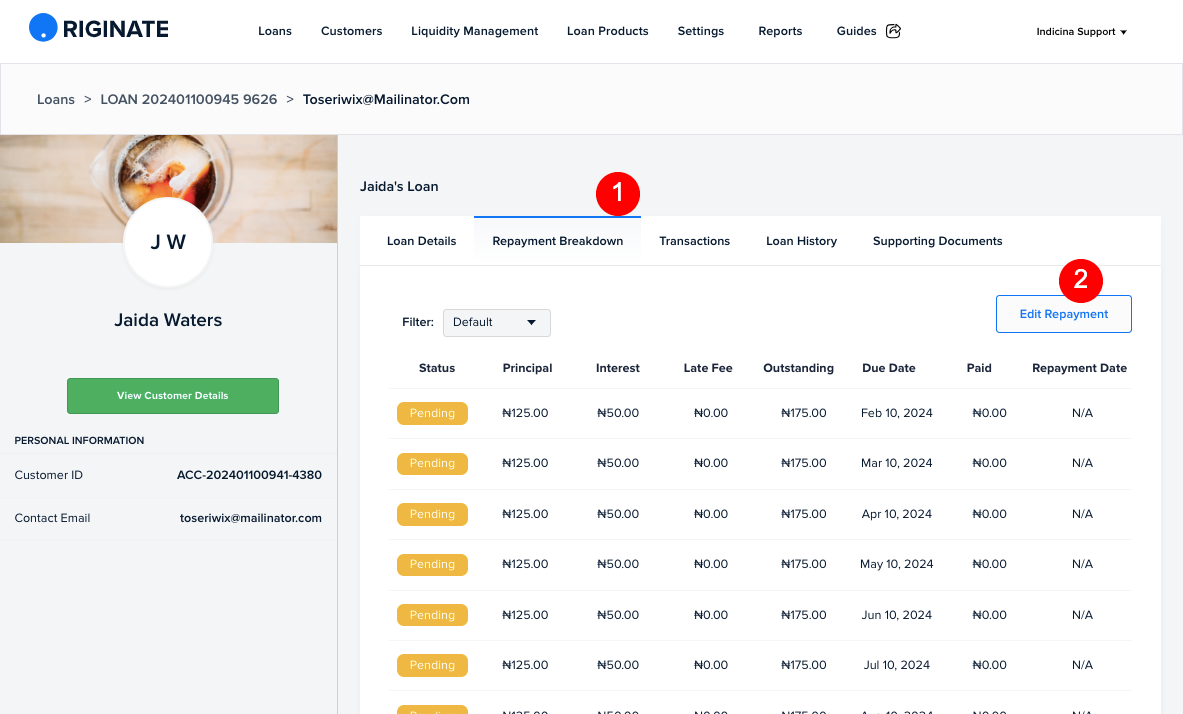Screen dimensions: 1183x714
Task: Open the Loan History tab
Action: coord(801,241)
